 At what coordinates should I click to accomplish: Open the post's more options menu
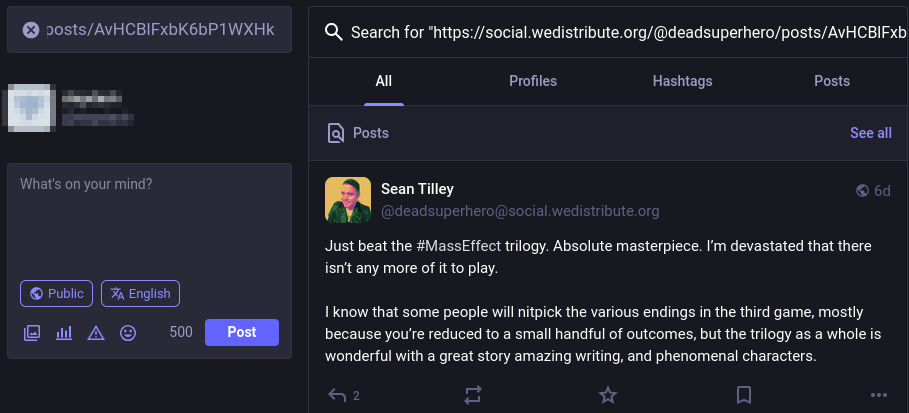coord(879,396)
